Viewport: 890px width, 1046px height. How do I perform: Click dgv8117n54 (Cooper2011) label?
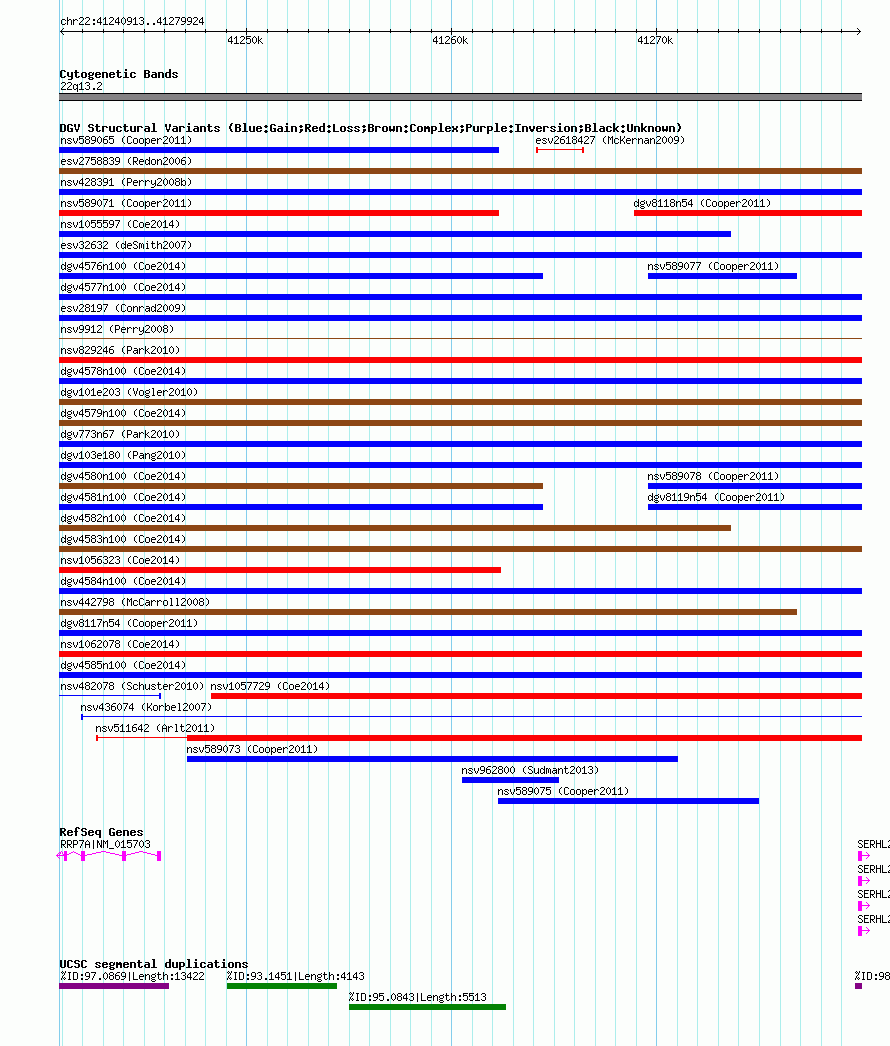tap(129, 624)
